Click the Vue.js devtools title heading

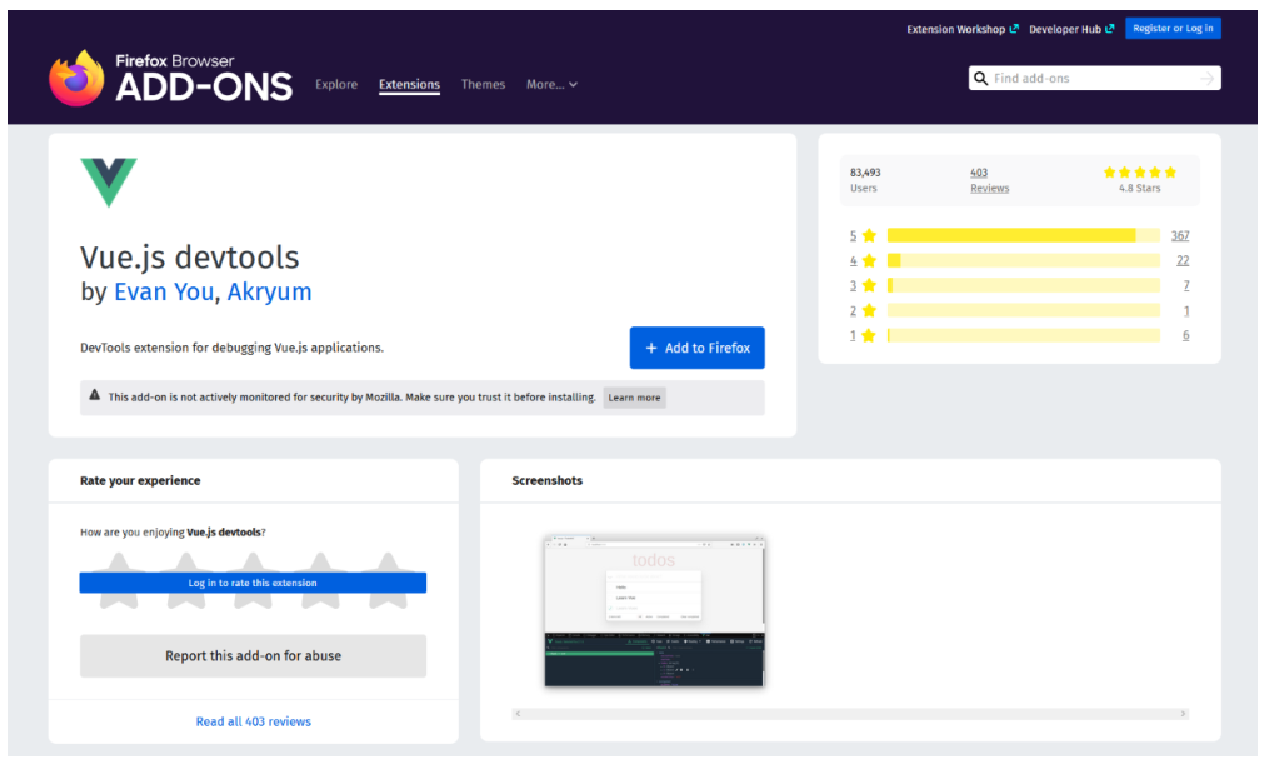tap(190, 257)
